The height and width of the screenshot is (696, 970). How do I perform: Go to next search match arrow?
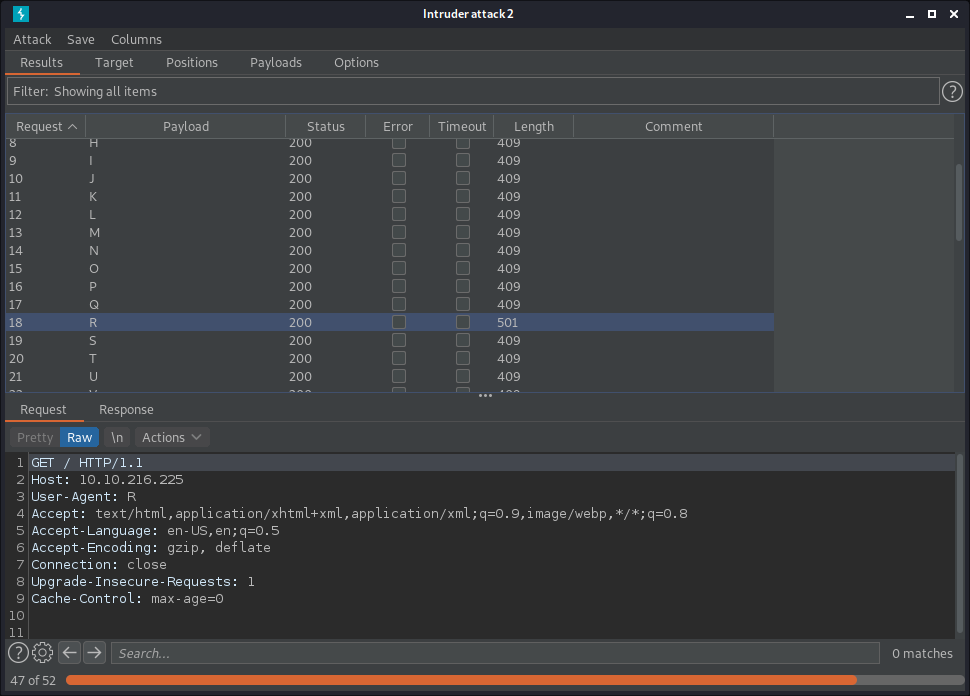coord(94,653)
